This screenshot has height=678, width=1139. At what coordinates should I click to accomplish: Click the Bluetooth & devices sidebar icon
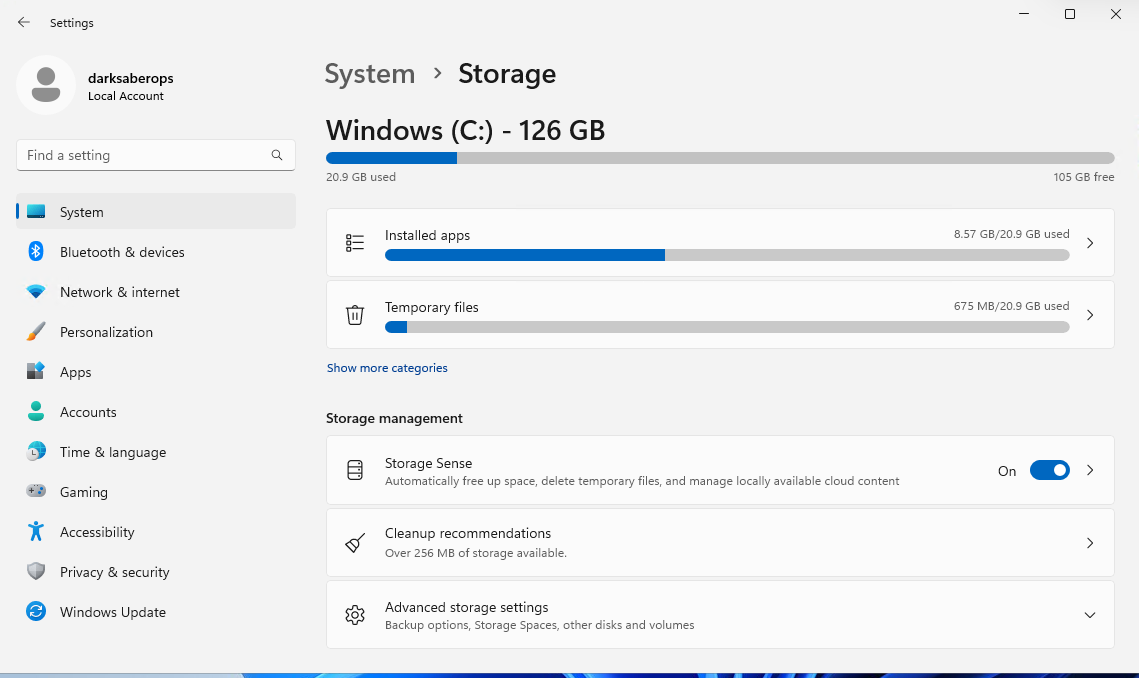tap(36, 252)
